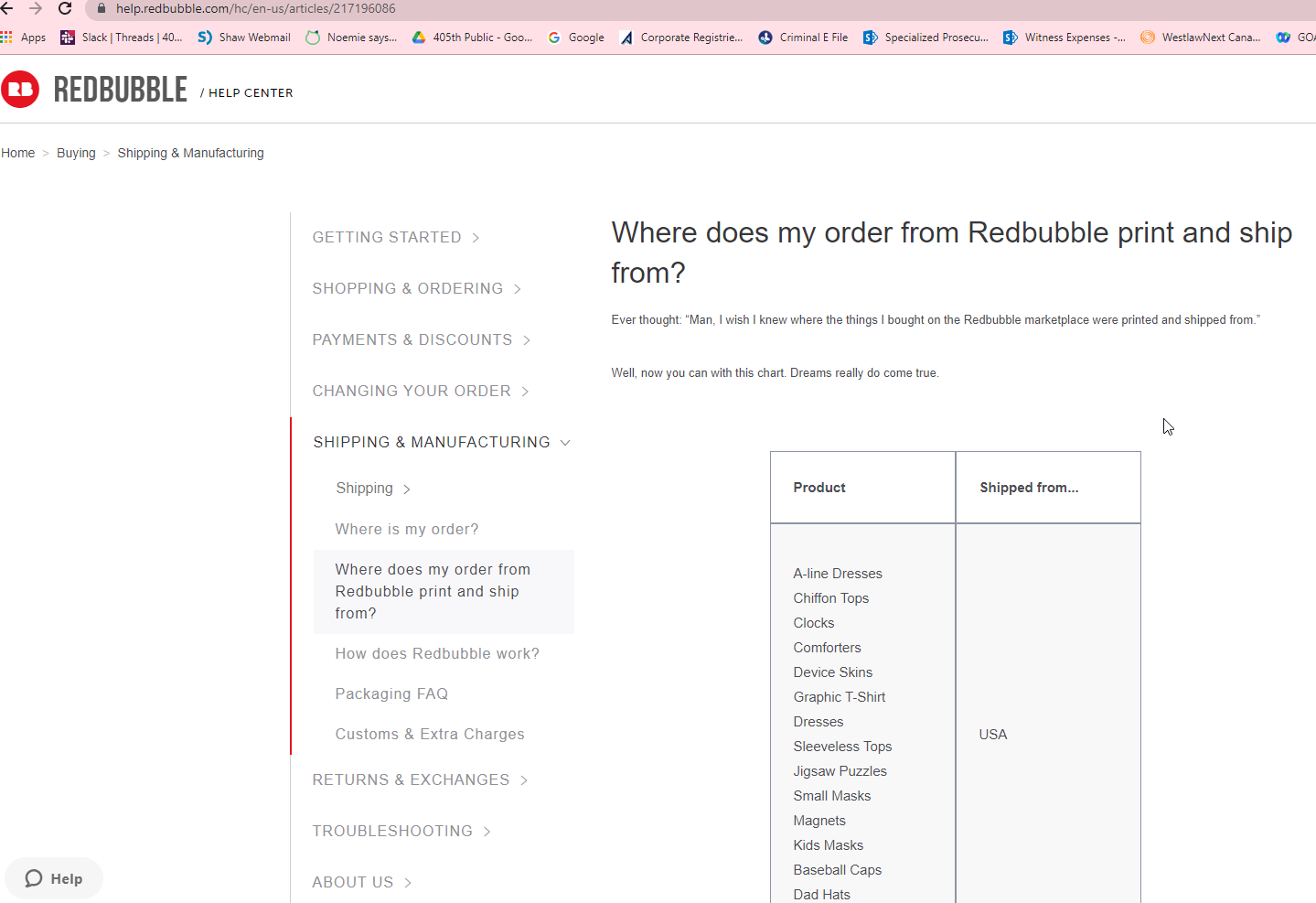Reload the page with refresh icon
Image resolution: width=1316 pixels, height=903 pixels.
65,8
